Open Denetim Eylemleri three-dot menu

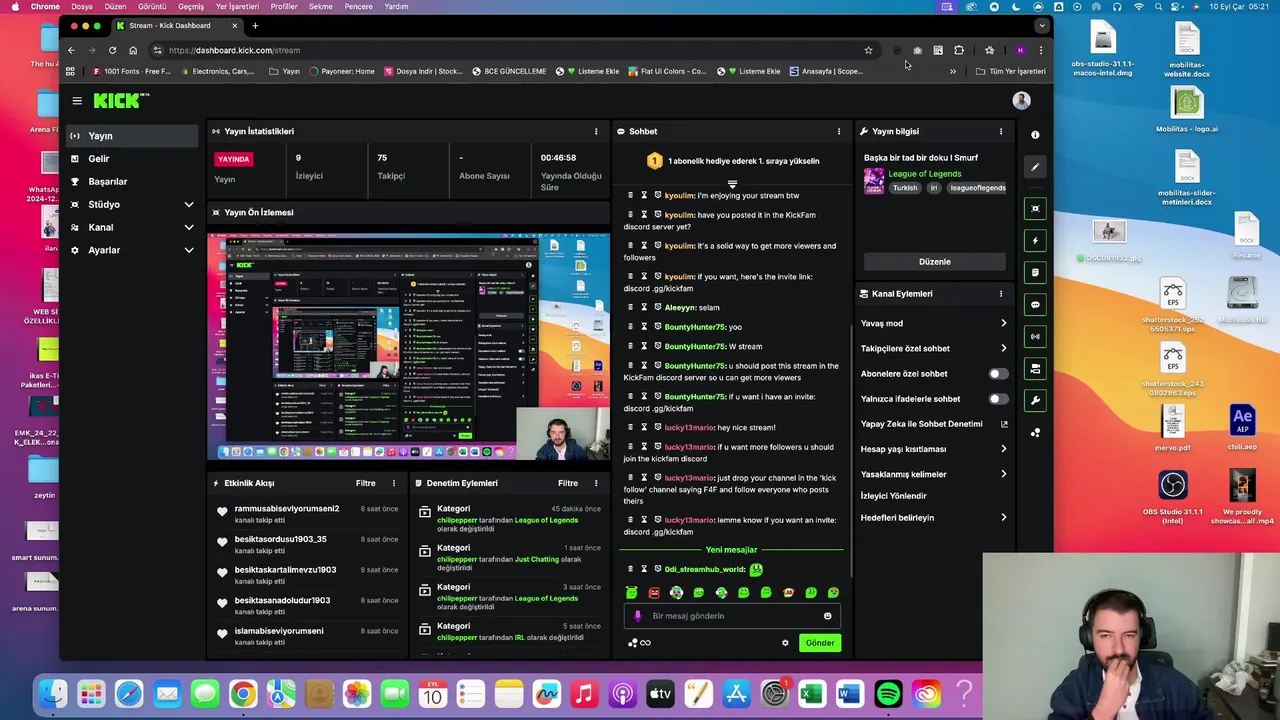(x=596, y=483)
